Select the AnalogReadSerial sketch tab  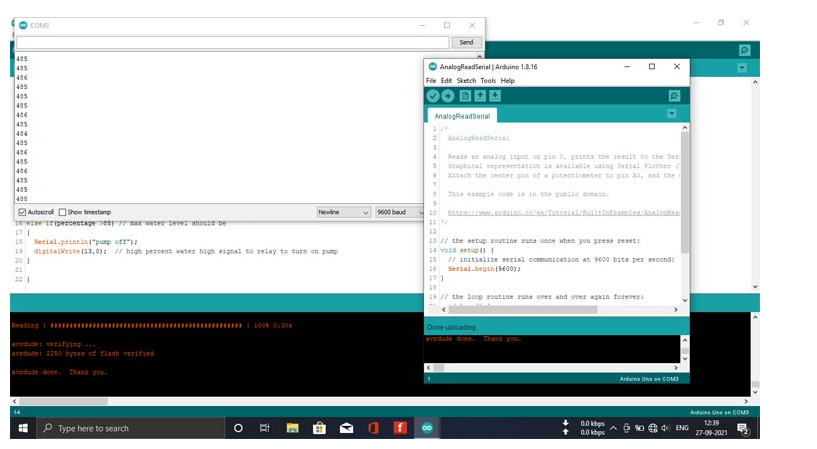pyautogui.click(x=462, y=116)
